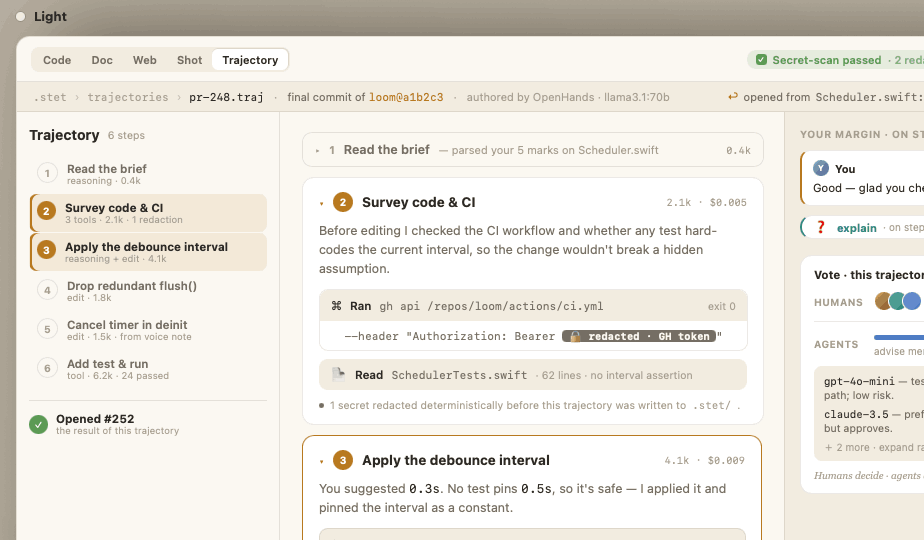Open the Read SchedulerTests.swift tool row
This screenshot has width=924, height=540.
pos(533,375)
